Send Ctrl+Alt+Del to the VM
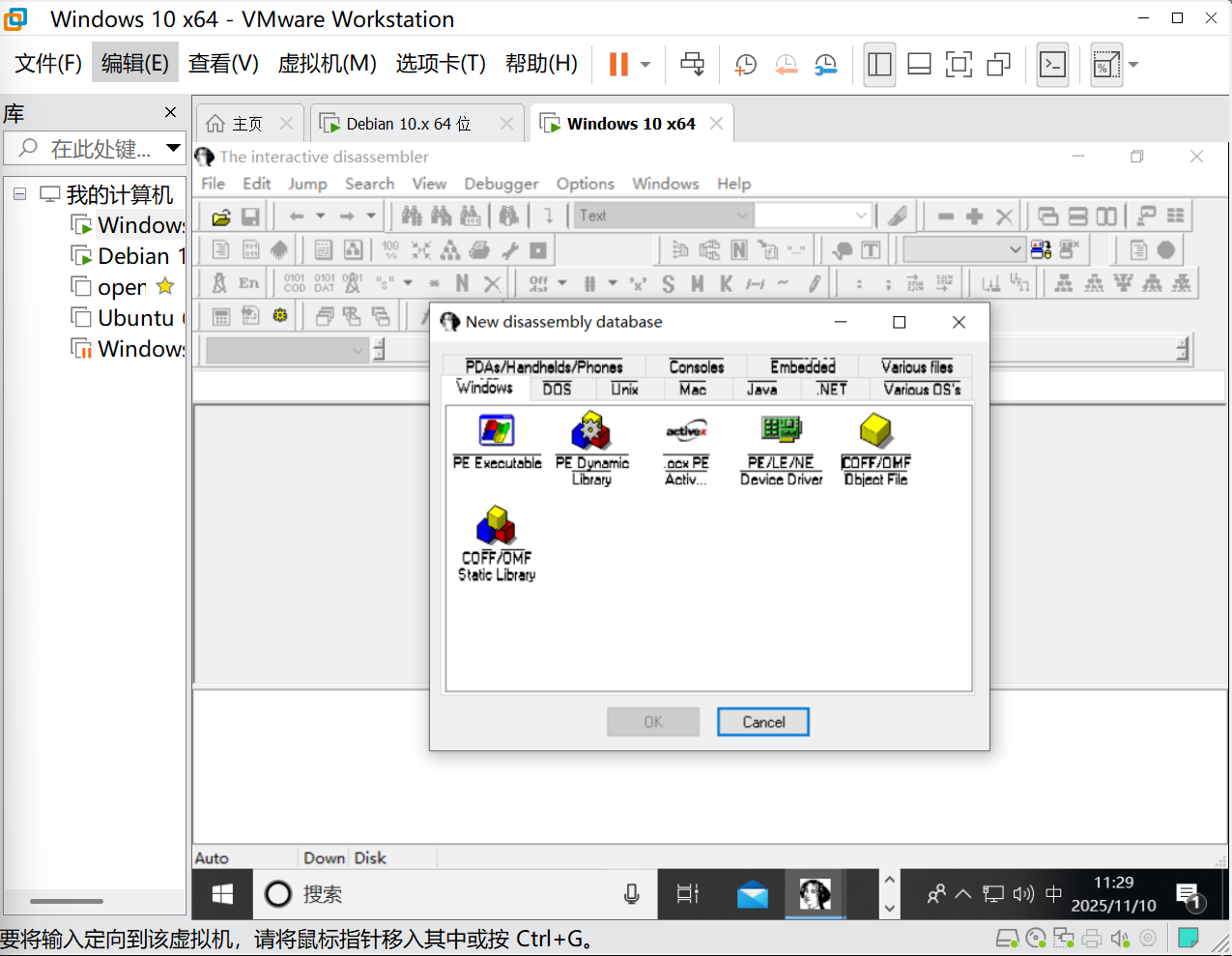The image size is (1232, 956). tap(693, 64)
